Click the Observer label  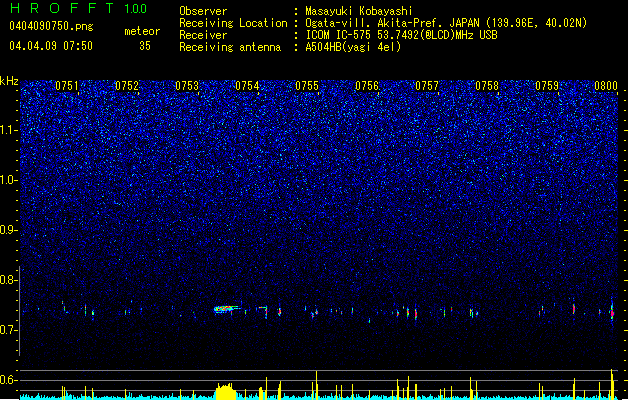[x=203, y=11]
